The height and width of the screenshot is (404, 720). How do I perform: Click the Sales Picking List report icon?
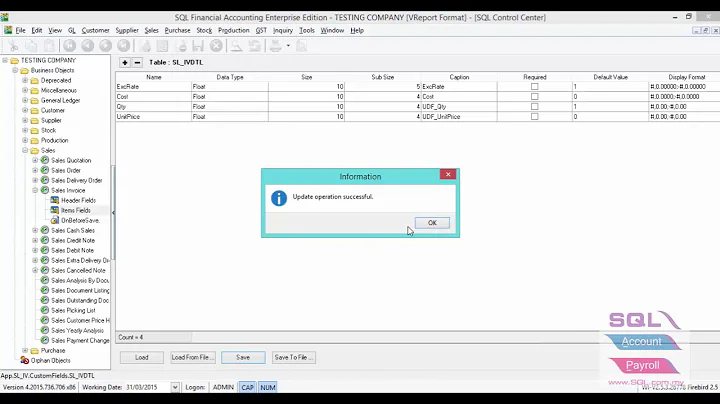pyautogui.click(x=45, y=310)
